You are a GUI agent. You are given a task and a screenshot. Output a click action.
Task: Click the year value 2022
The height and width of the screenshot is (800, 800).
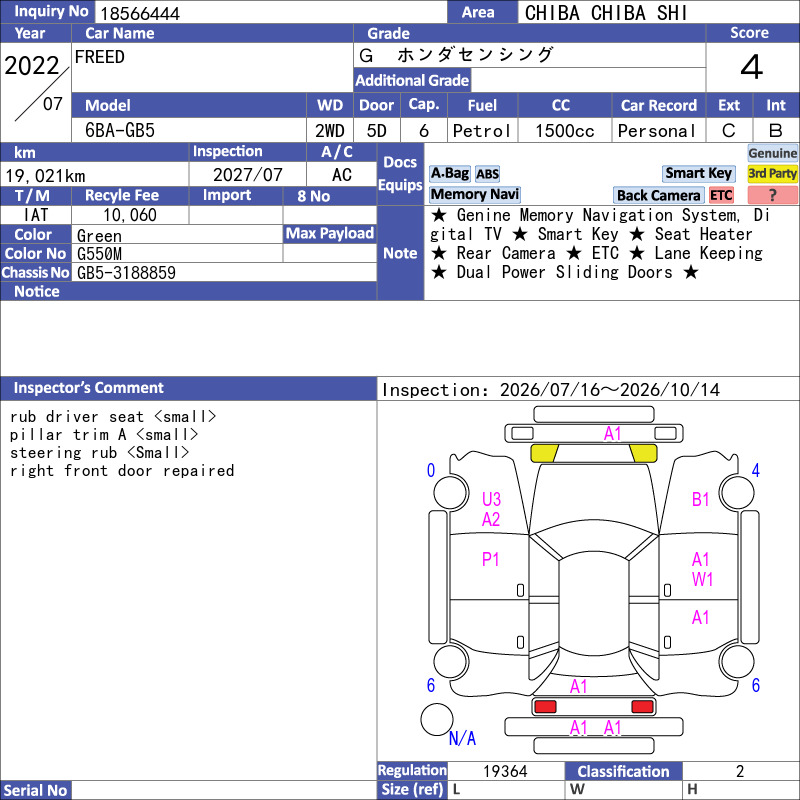coord(32,65)
